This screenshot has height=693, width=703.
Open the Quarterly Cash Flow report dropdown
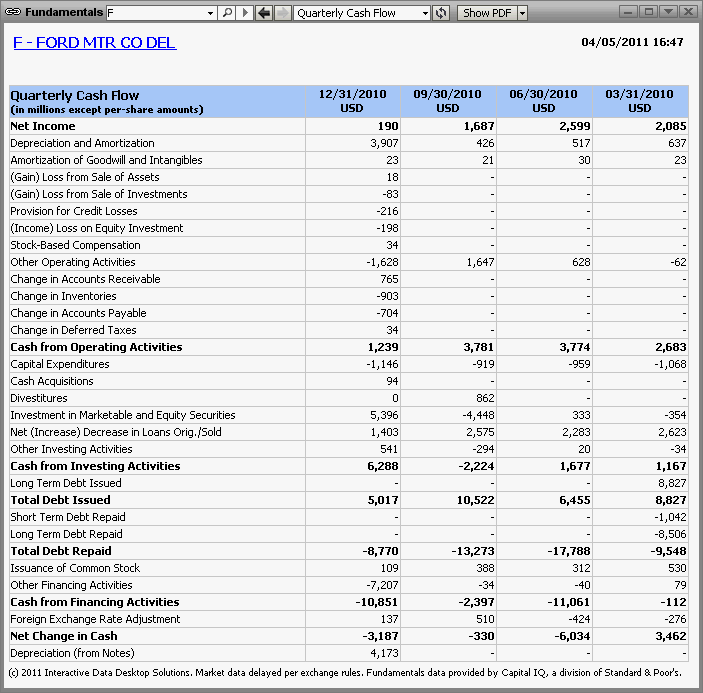(425, 13)
